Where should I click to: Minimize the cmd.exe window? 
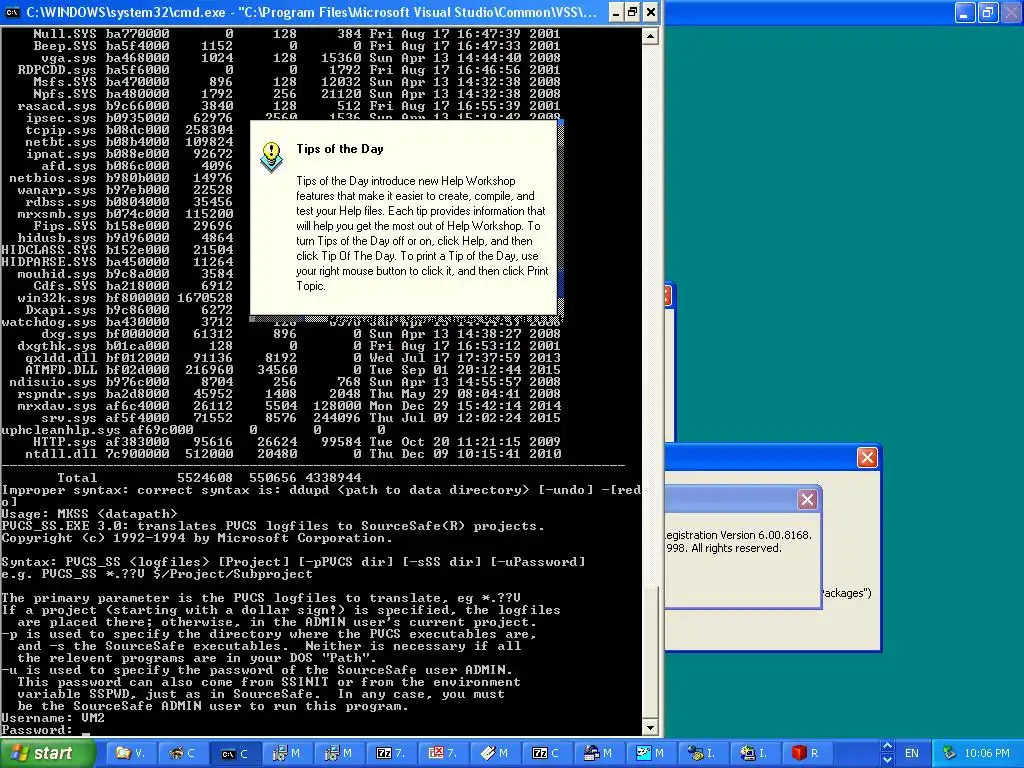tap(615, 12)
